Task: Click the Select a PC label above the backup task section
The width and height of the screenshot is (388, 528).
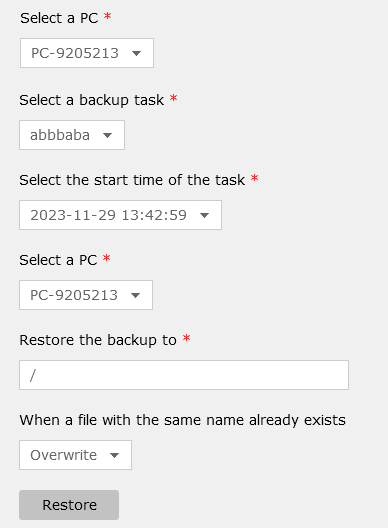Action: point(59,18)
